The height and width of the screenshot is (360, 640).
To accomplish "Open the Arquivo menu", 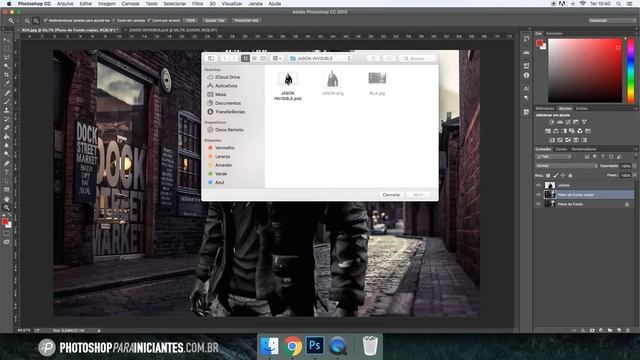I will coord(65,3).
